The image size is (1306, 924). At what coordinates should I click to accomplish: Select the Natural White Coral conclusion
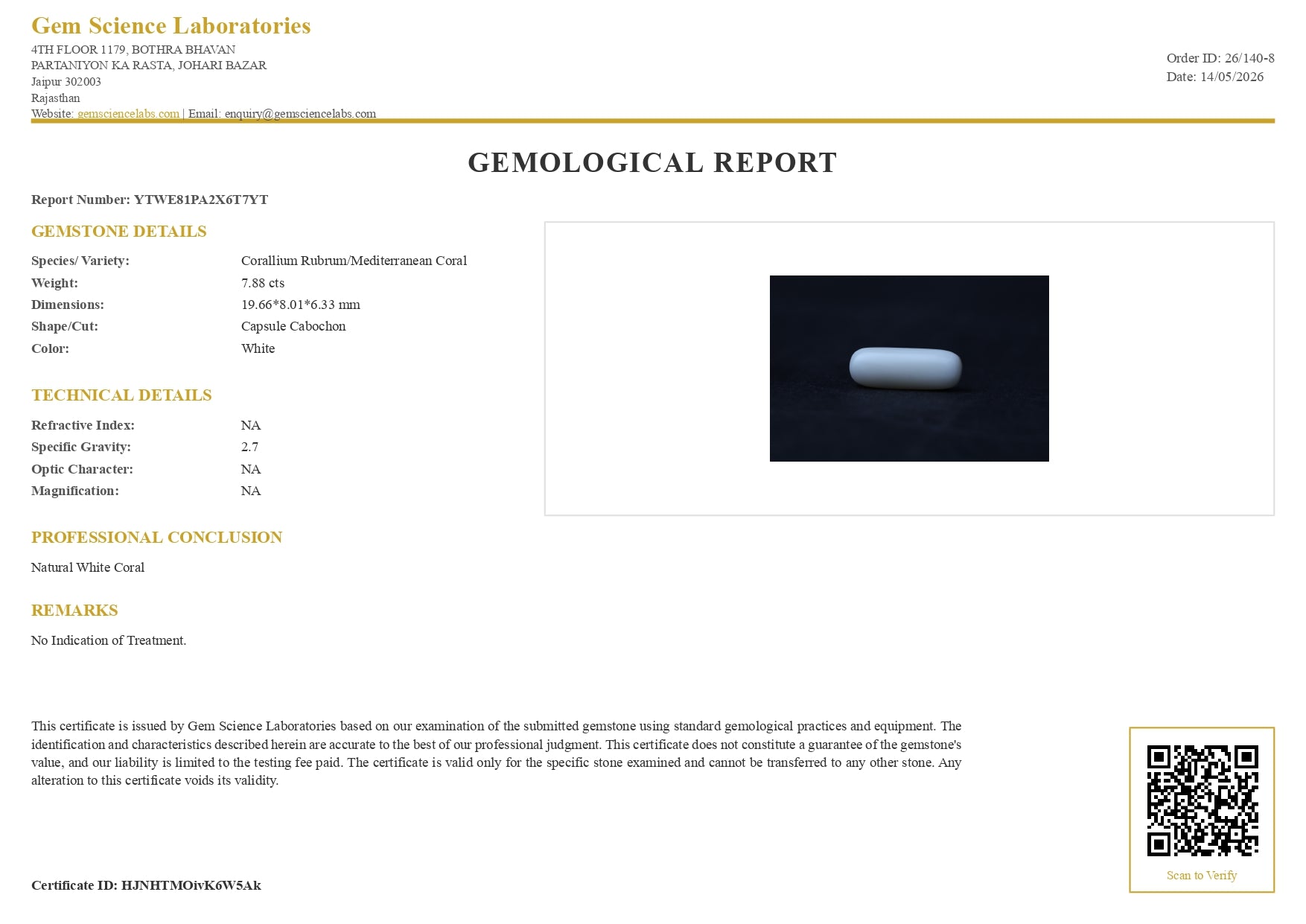(x=88, y=567)
